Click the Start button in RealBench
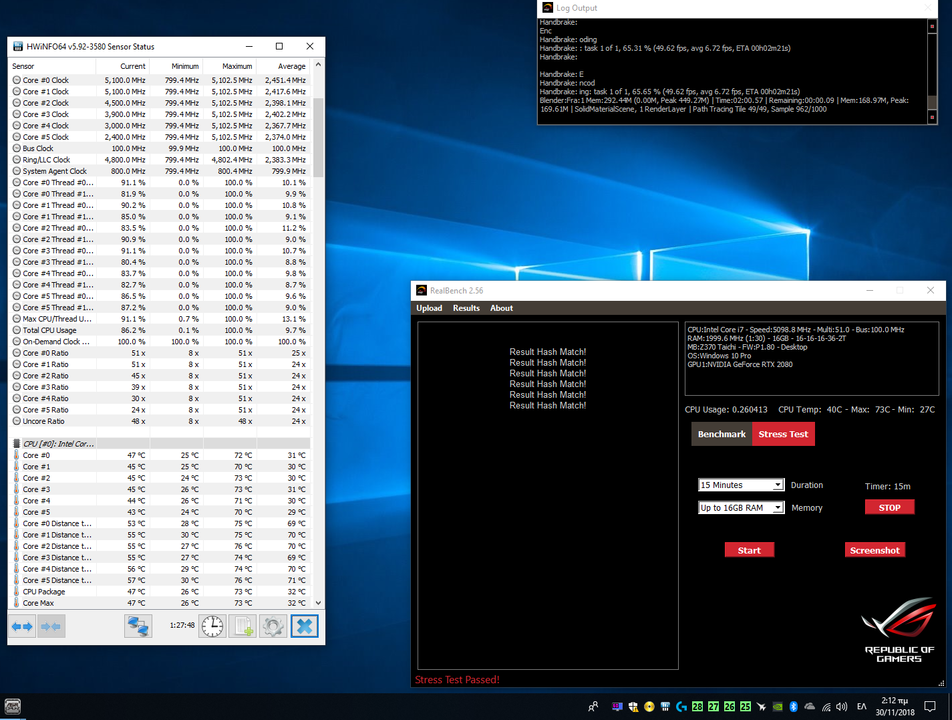 point(749,550)
